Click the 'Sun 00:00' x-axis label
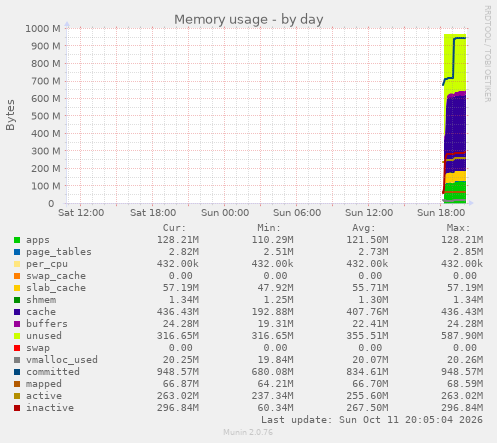 click(x=225, y=213)
